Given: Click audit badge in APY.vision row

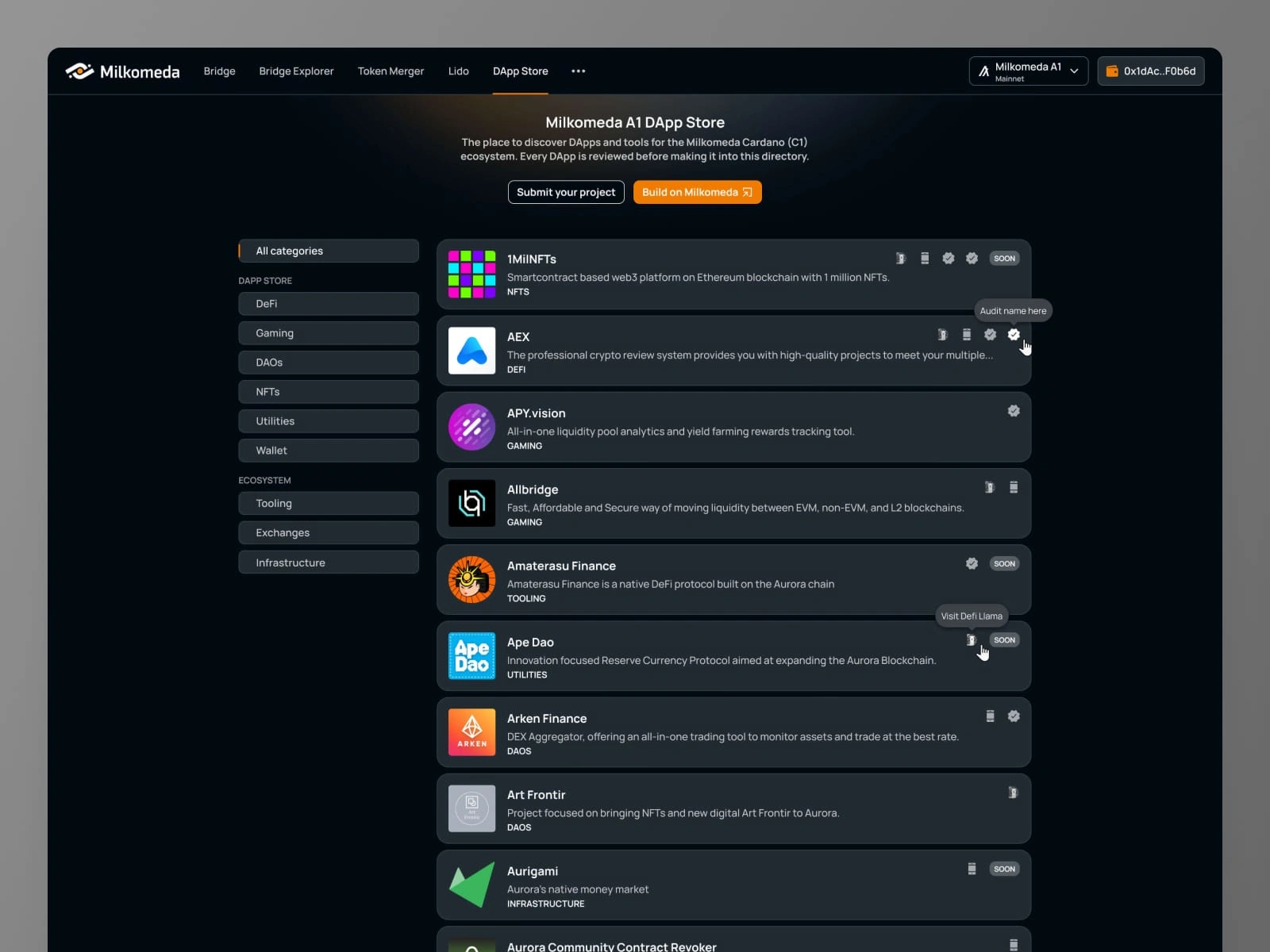Looking at the screenshot, I should 1014,411.
